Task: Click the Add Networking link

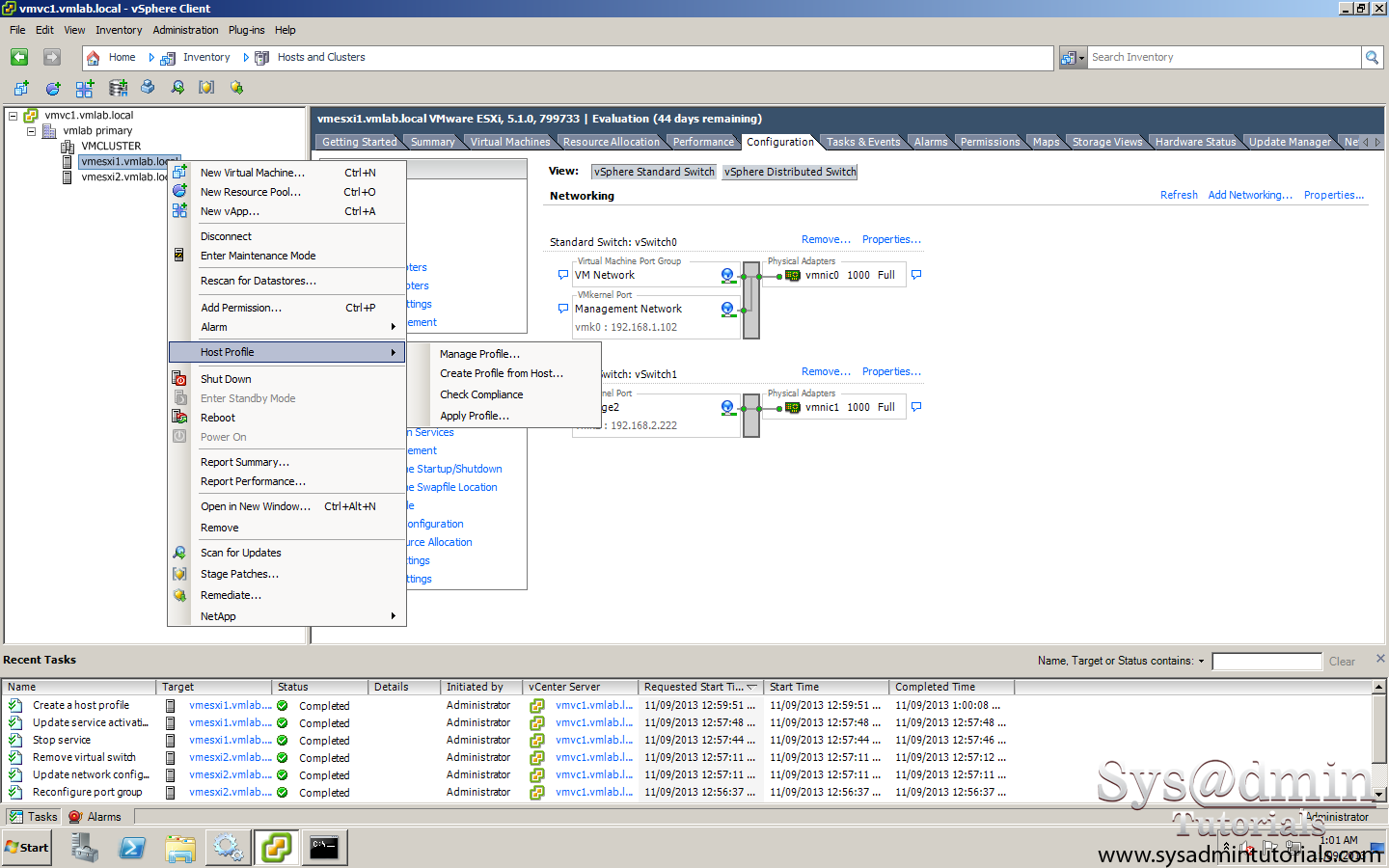Action: coord(1250,195)
